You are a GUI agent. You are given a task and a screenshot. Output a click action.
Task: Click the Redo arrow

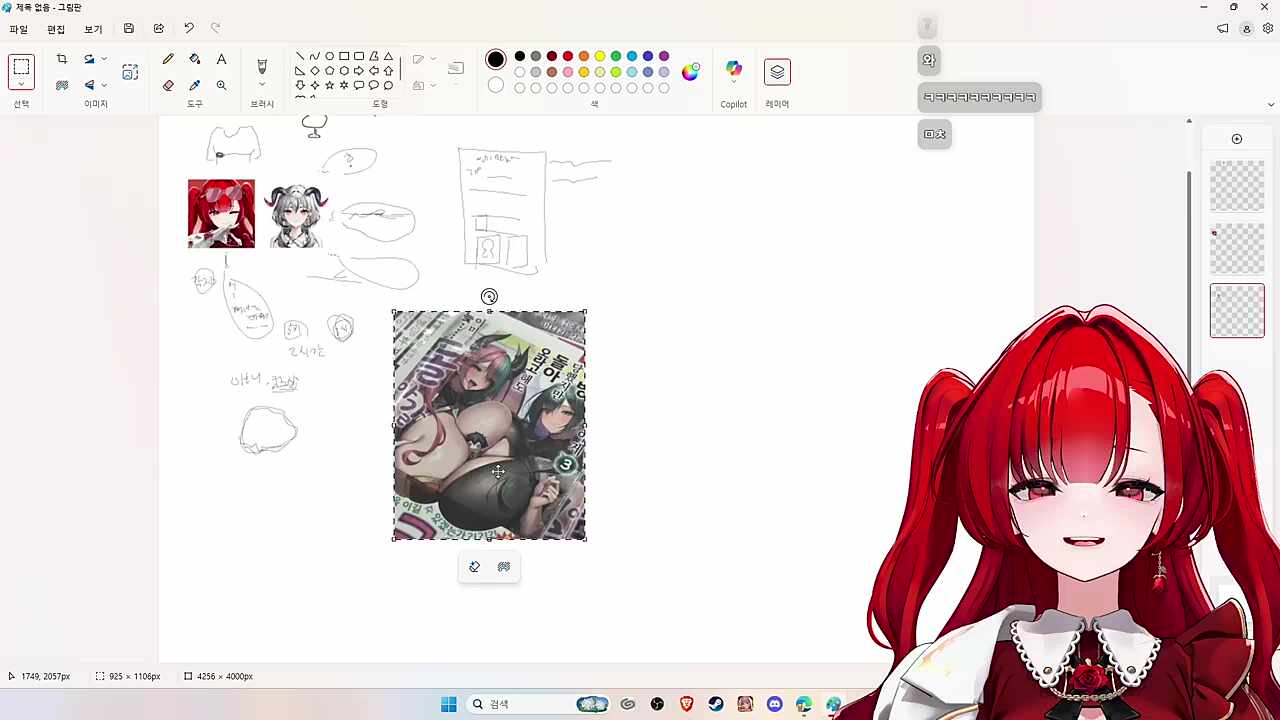[215, 29]
